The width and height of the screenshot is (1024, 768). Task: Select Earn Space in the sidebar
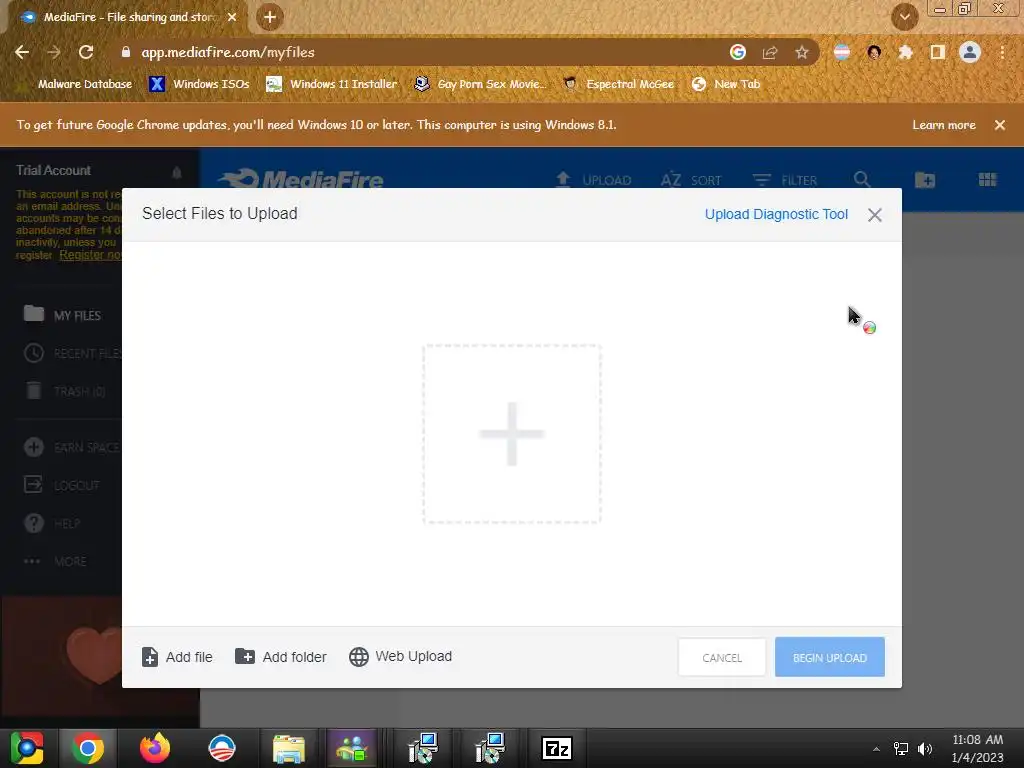coord(72,447)
